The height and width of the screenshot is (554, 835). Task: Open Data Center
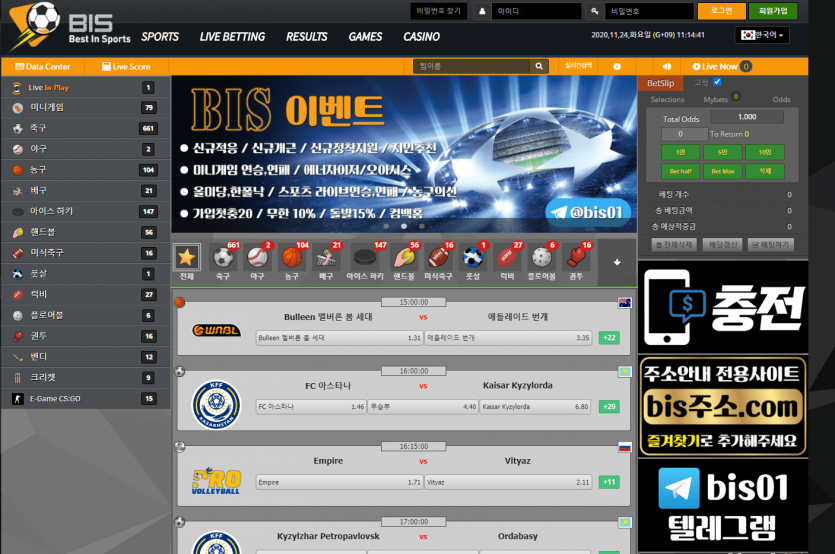point(43,67)
